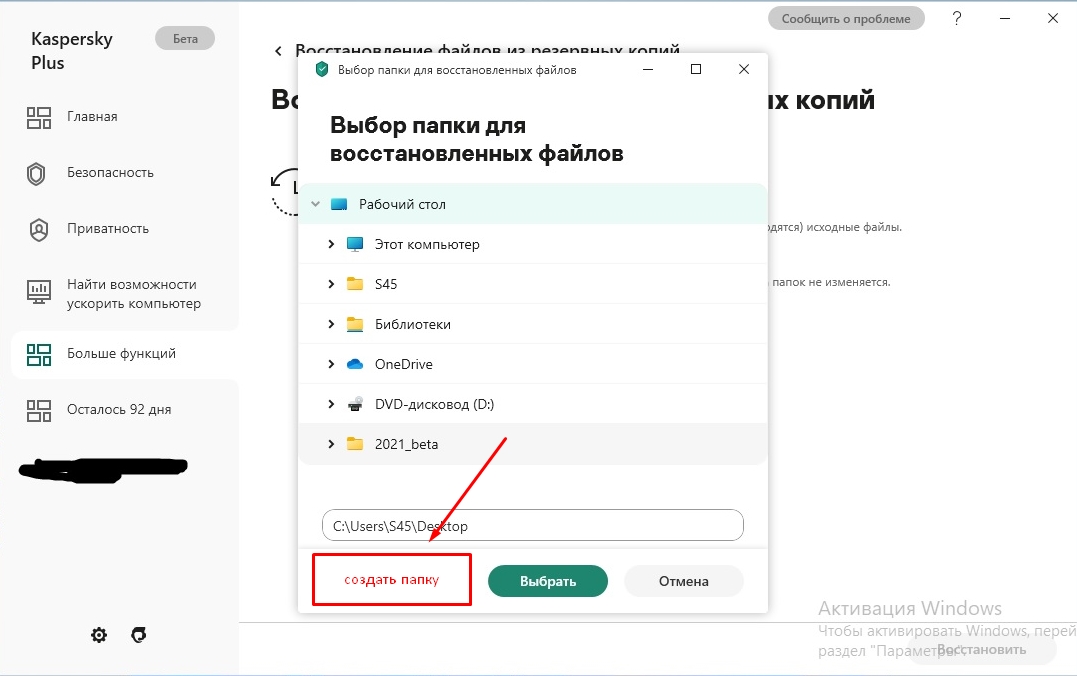The image size is (1077, 676).
Task: Choose the 2021_beta folder icon
Action: pyautogui.click(x=355, y=444)
